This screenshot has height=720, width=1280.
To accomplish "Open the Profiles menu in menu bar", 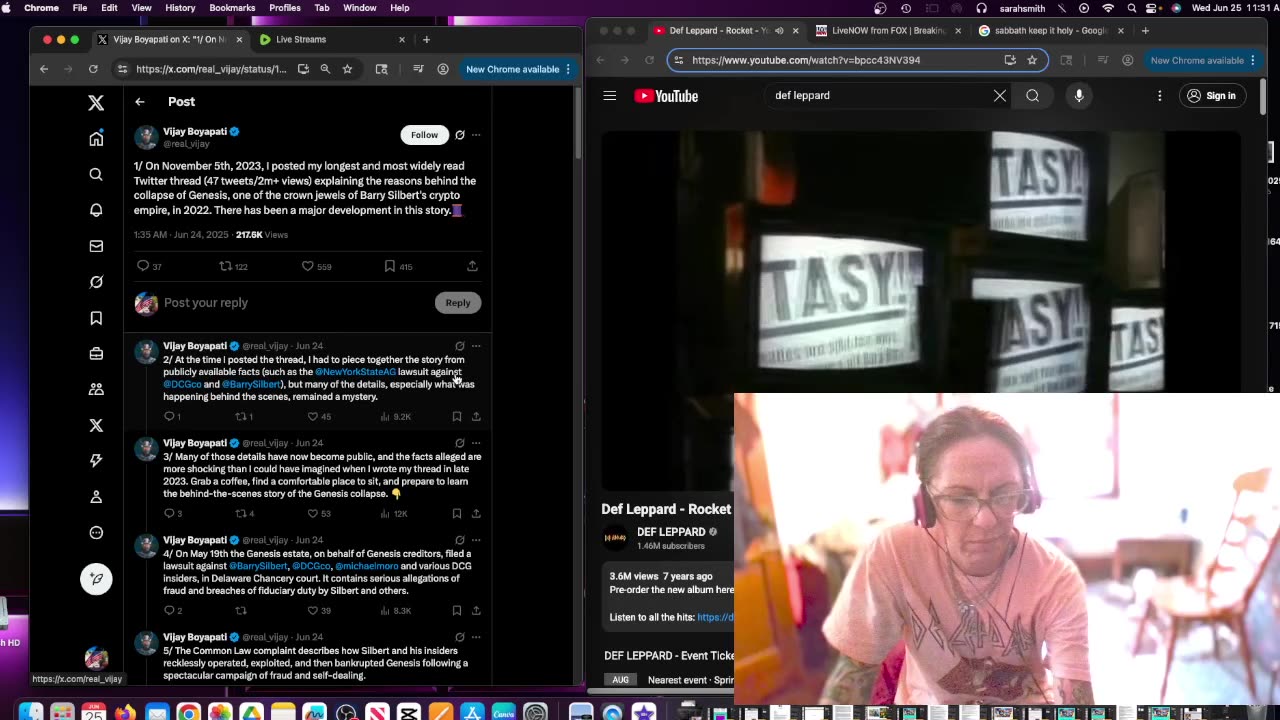I will click(285, 8).
